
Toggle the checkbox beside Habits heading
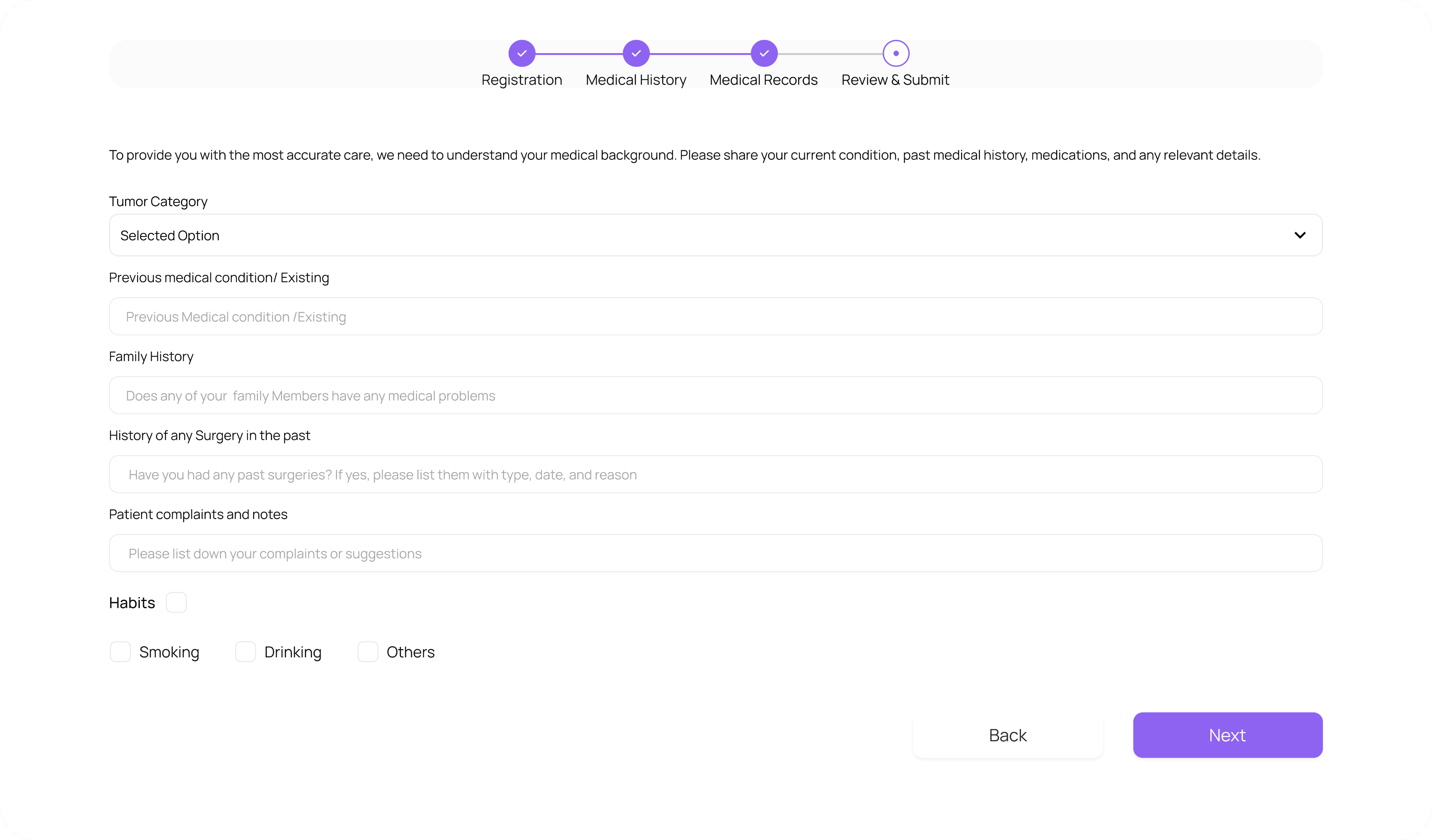point(176,602)
